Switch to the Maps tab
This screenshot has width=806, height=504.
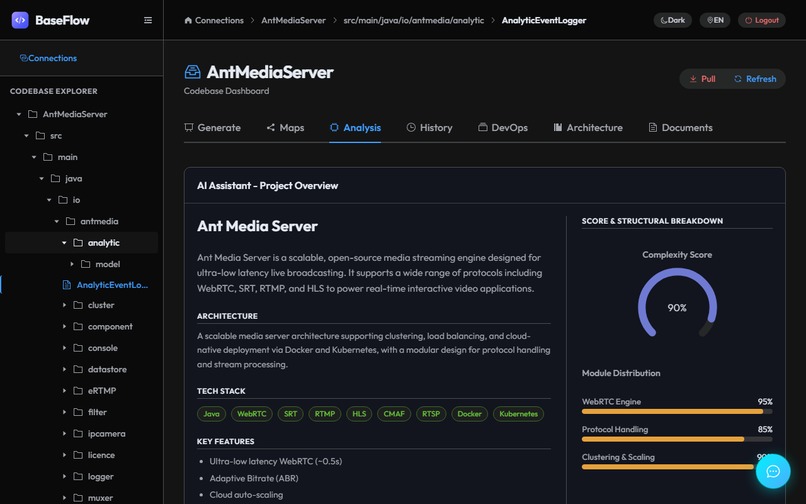point(285,128)
